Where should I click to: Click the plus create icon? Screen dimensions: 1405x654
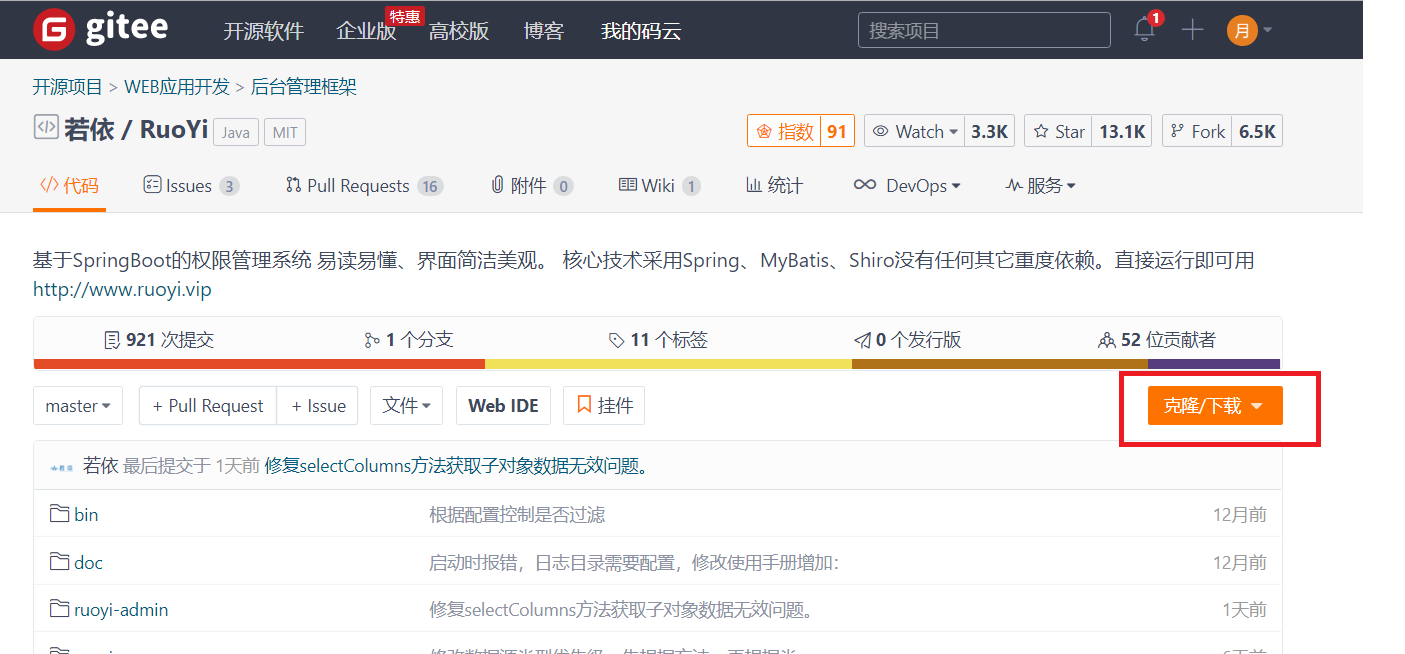[1192, 30]
